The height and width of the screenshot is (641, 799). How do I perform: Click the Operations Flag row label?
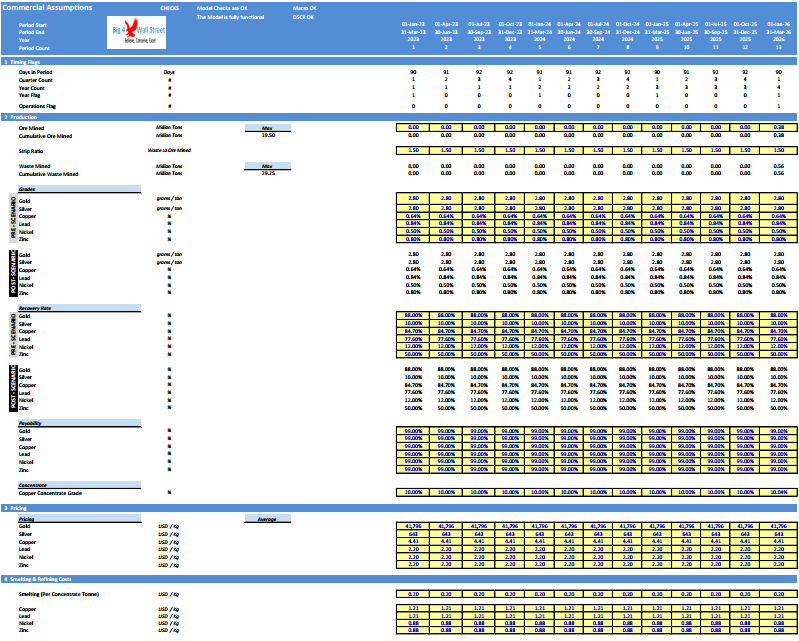pos(37,106)
